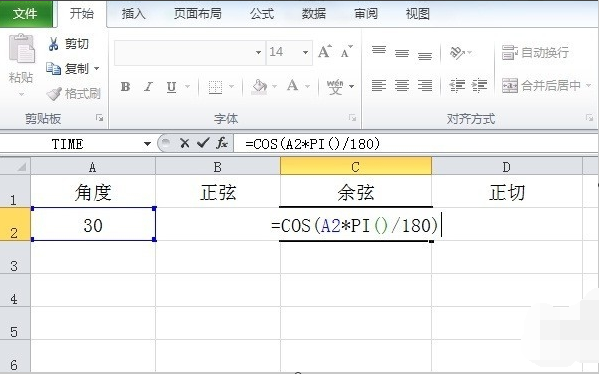Click inside the formula bar text
599x374 pixels.
point(312,144)
